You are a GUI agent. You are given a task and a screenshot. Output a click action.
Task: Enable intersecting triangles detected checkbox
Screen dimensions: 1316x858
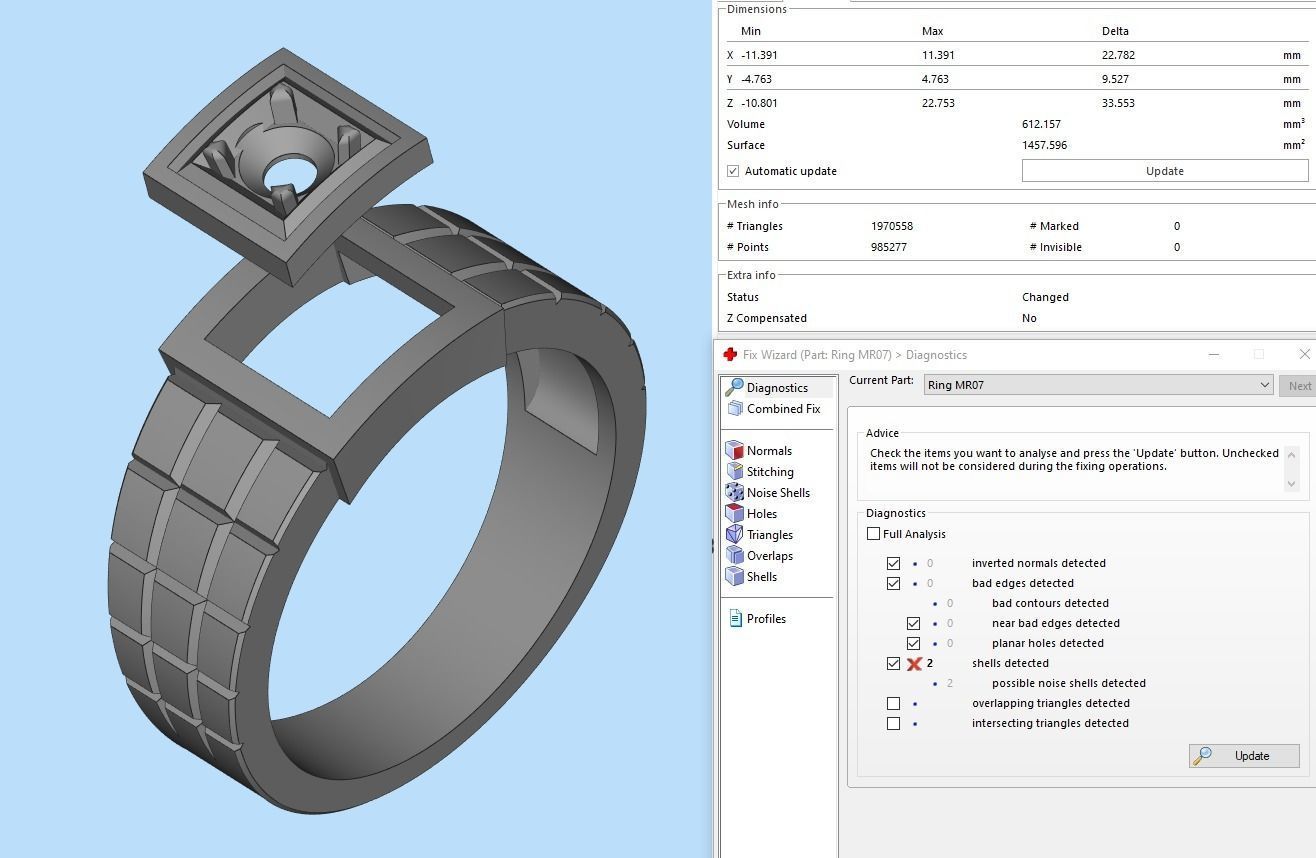[893, 723]
